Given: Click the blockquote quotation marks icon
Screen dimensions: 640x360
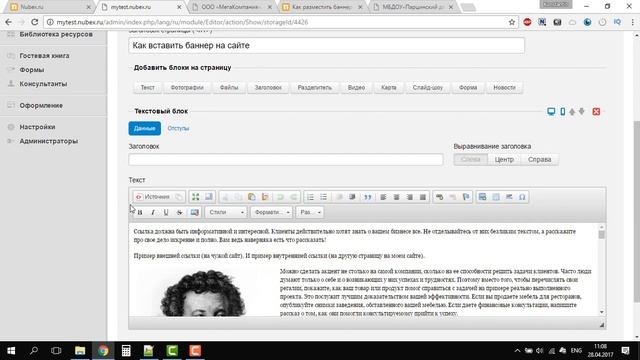Looking at the screenshot, I should pos(368,197).
